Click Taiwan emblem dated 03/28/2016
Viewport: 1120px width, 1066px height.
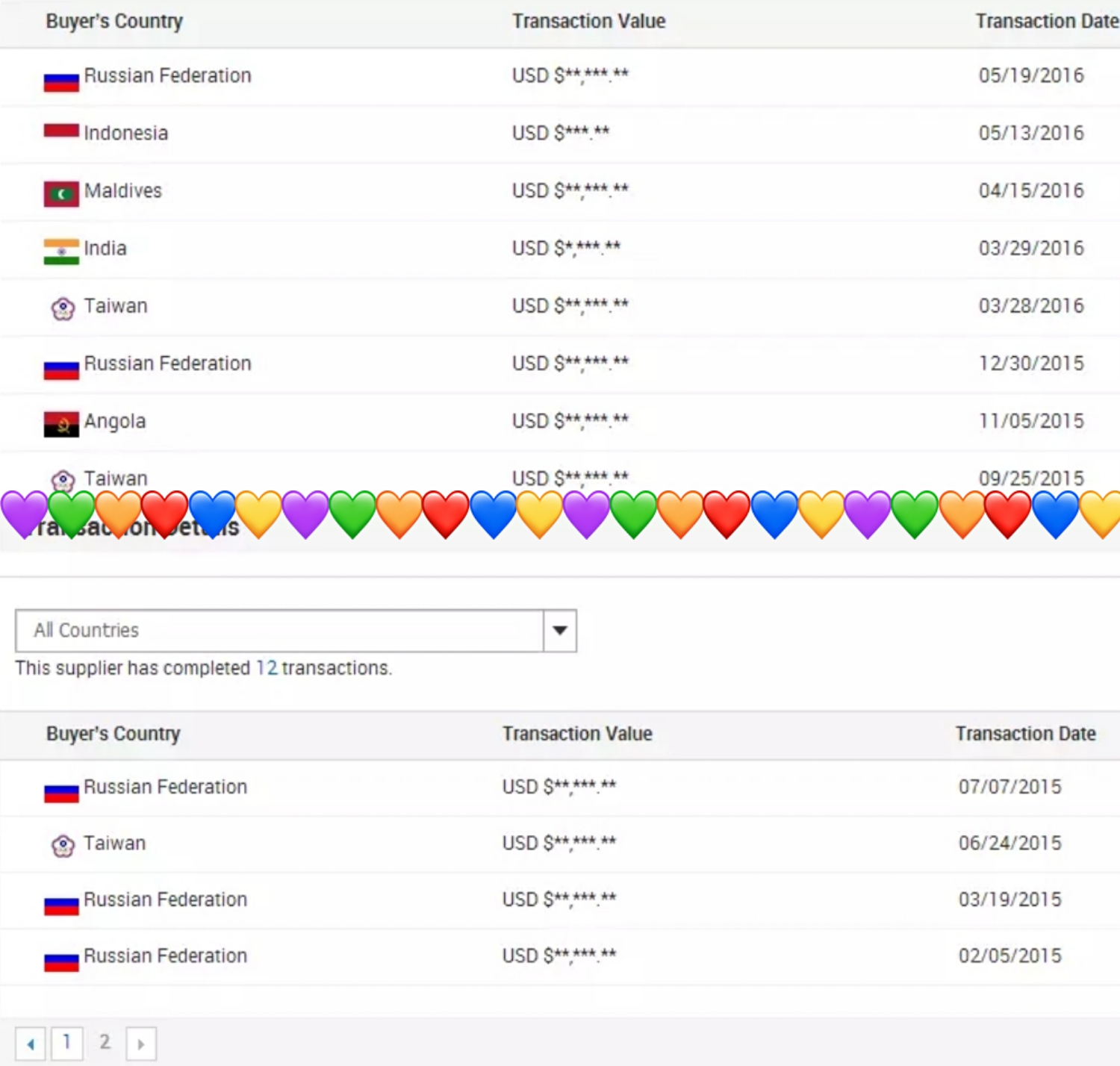click(x=63, y=308)
